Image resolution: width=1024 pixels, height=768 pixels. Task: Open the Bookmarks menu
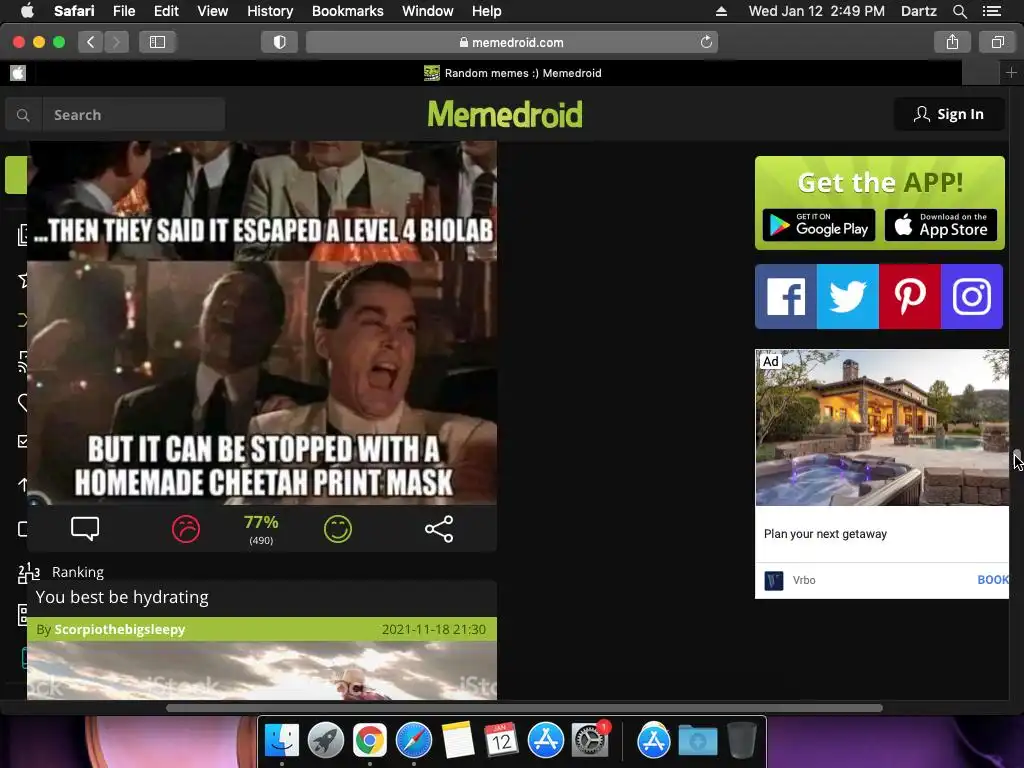coord(347,11)
